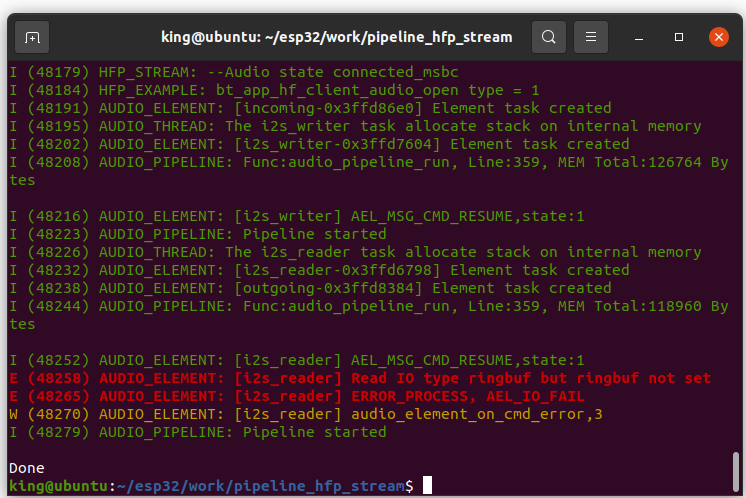Click the 'Done' output text
This screenshot has width=746, height=498.
coord(27,469)
